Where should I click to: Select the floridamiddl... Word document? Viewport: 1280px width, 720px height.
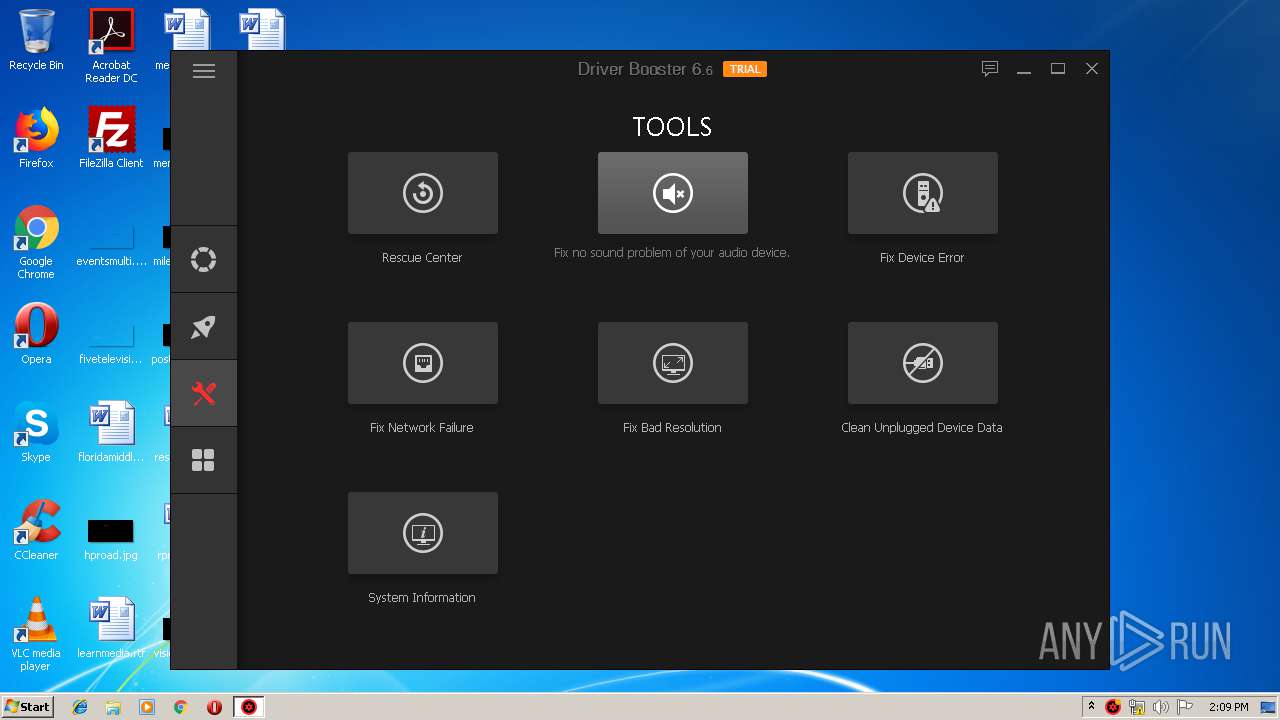[x=111, y=432]
